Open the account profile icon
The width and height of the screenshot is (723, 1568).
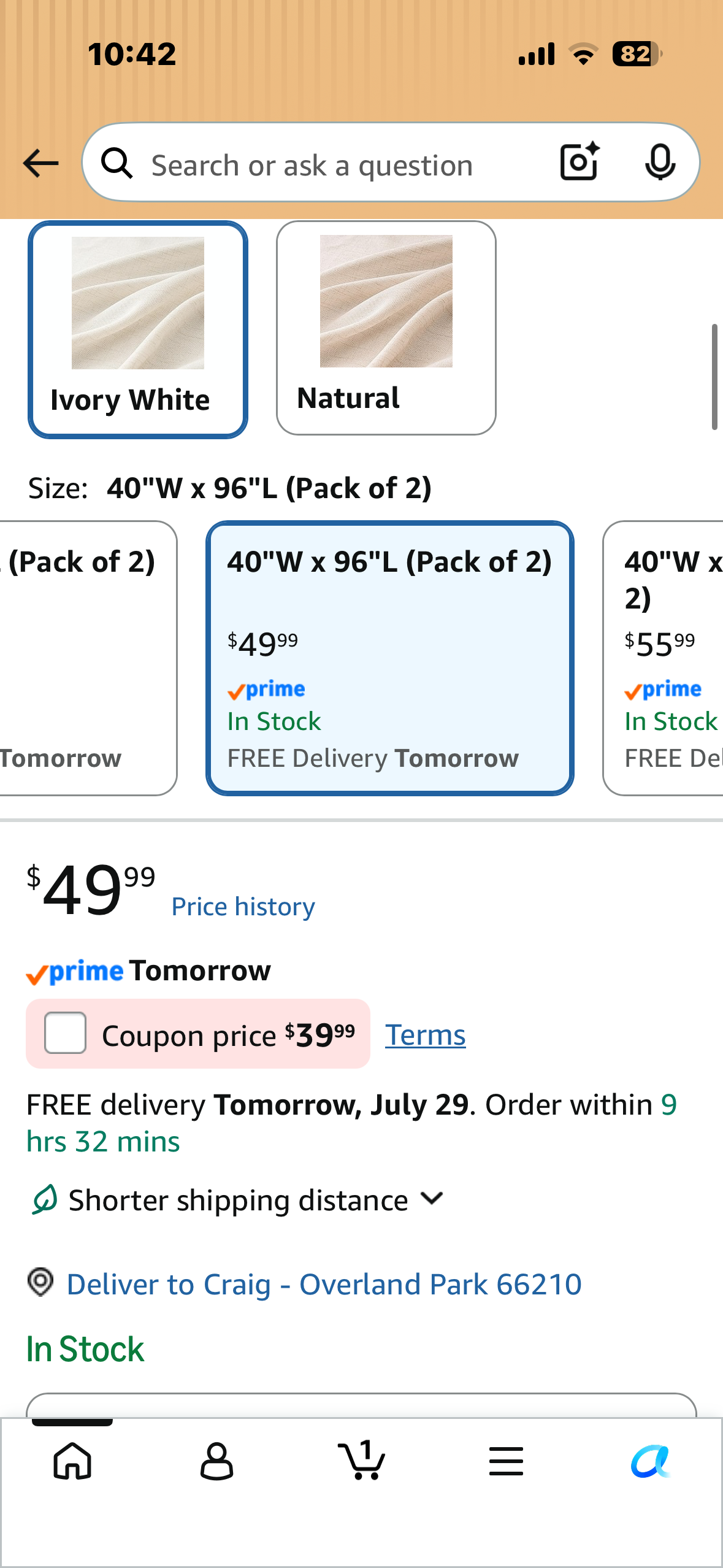pyautogui.click(x=216, y=1461)
